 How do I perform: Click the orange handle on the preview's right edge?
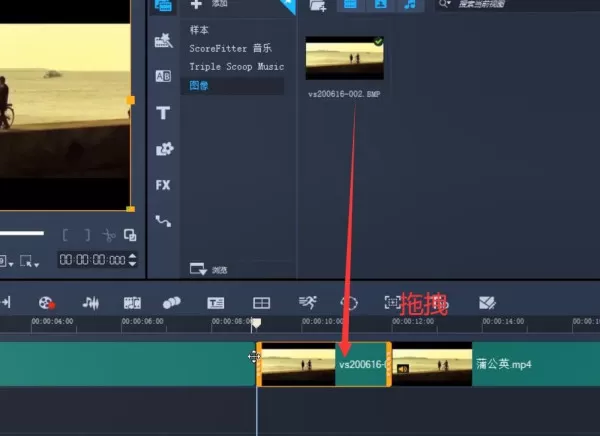[x=130, y=100]
